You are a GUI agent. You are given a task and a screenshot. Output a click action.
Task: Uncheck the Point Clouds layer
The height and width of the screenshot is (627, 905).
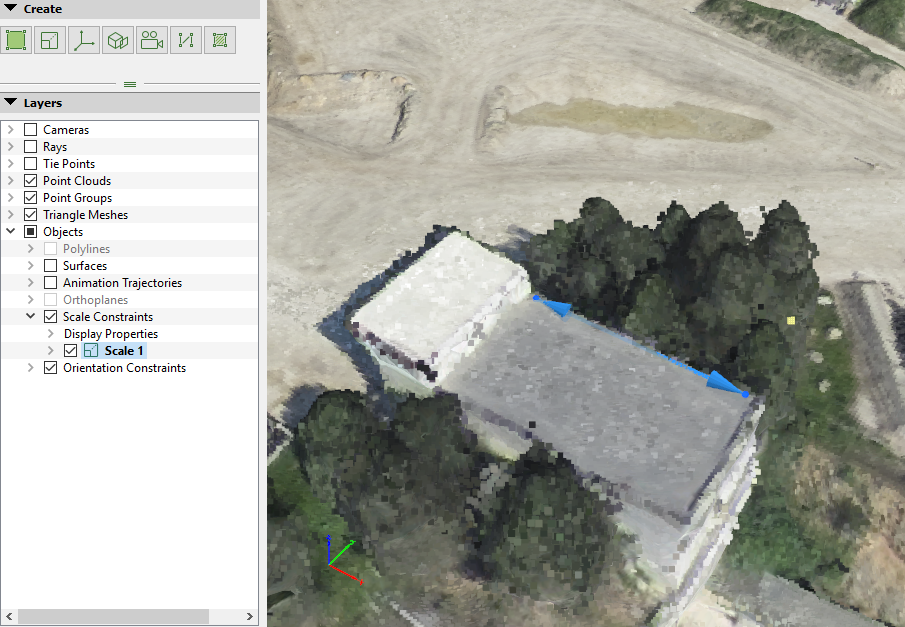click(x=30, y=181)
